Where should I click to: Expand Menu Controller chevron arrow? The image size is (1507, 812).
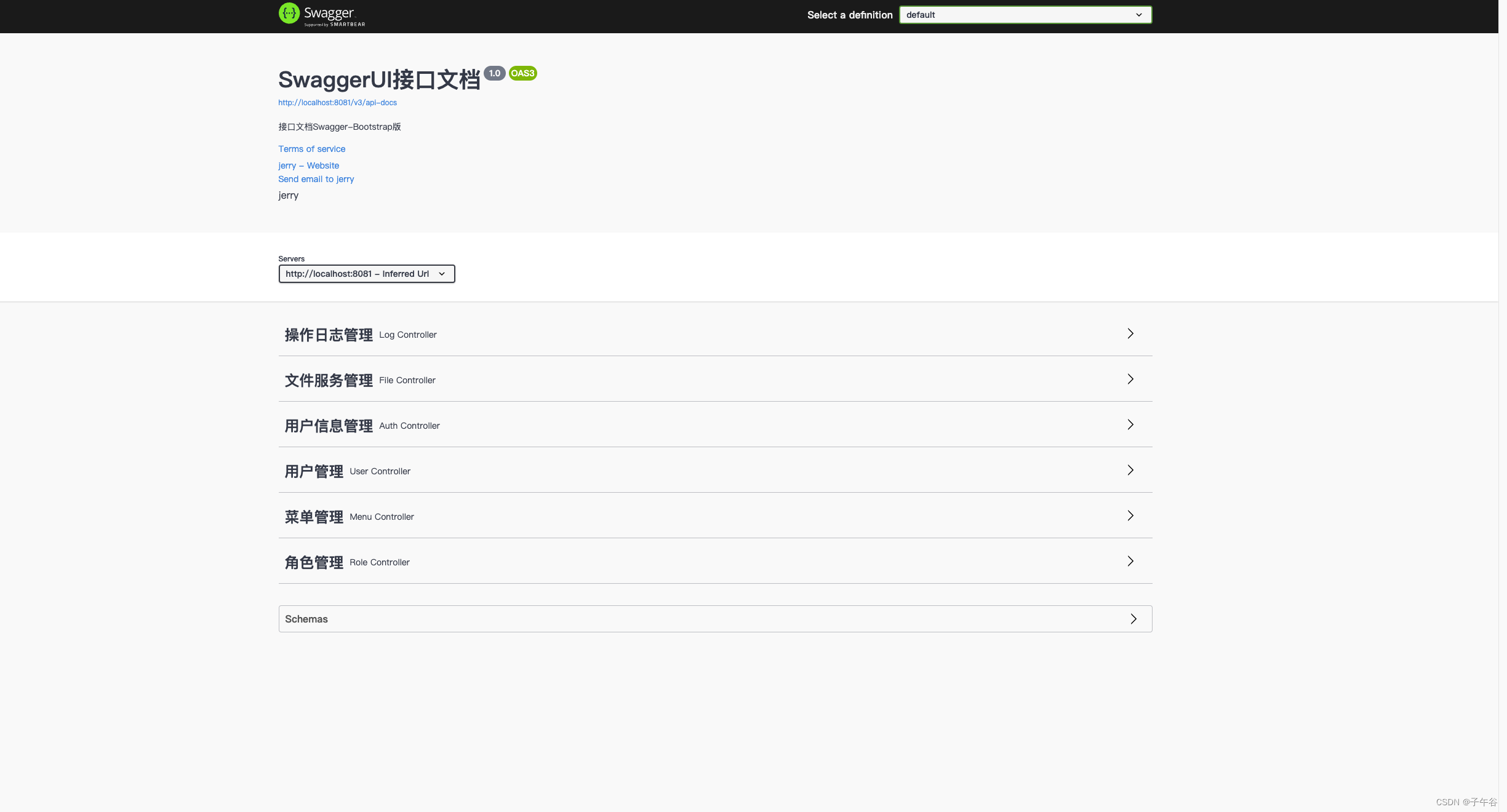pyautogui.click(x=1130, y=515)
